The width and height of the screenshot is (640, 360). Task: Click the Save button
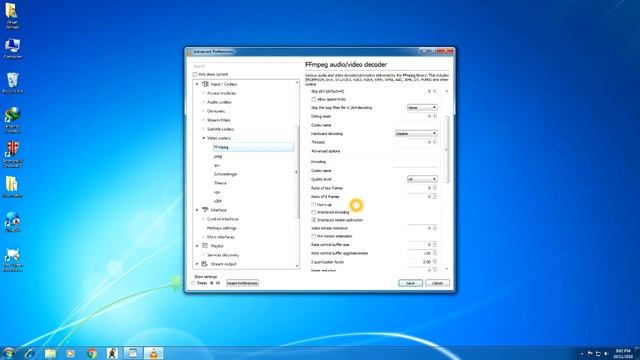(410, 283)
